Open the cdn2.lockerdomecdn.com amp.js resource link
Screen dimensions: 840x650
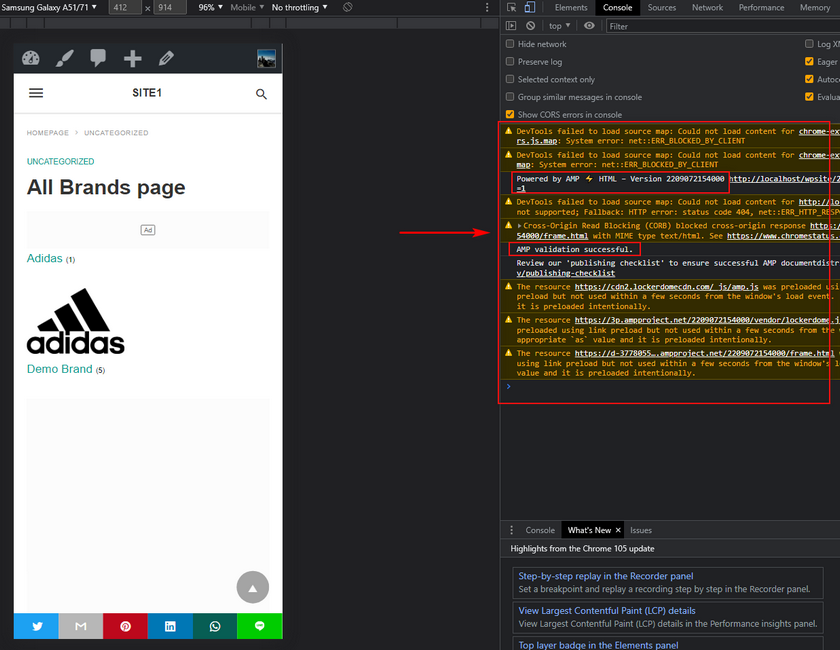(x=666, y=287)
